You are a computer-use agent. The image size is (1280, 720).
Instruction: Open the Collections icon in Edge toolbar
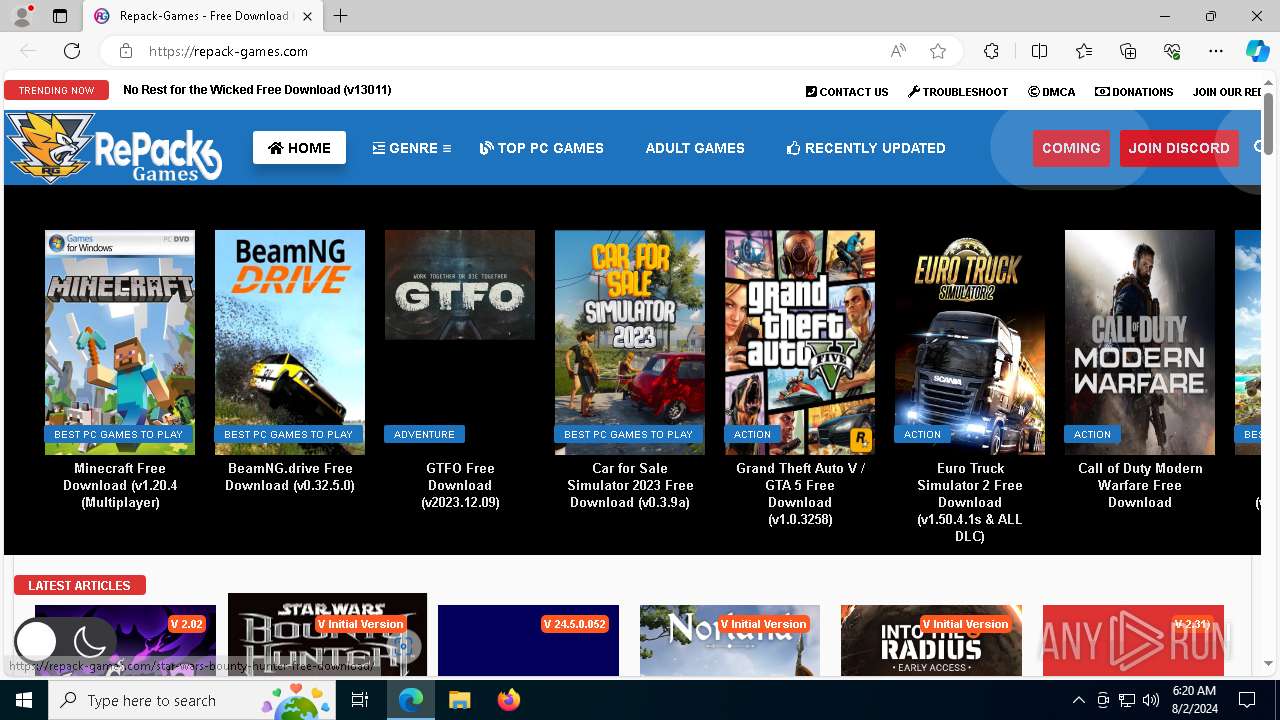[x=1128, y=51]
